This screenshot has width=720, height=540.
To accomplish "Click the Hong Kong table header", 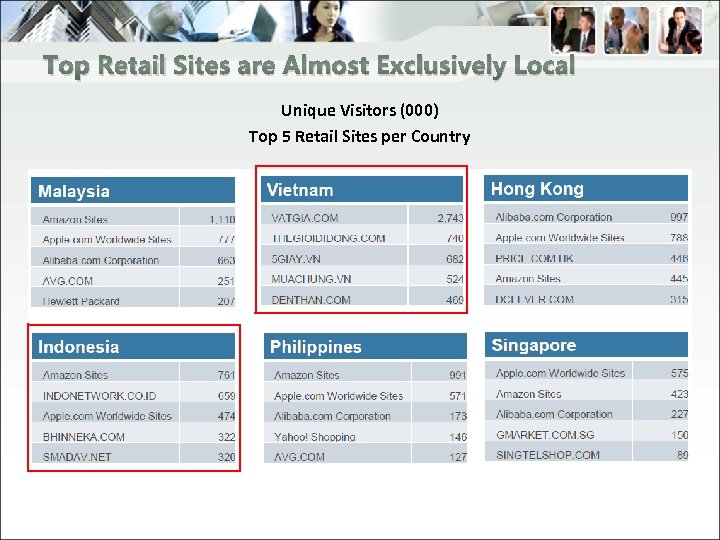I will (586, 188).
